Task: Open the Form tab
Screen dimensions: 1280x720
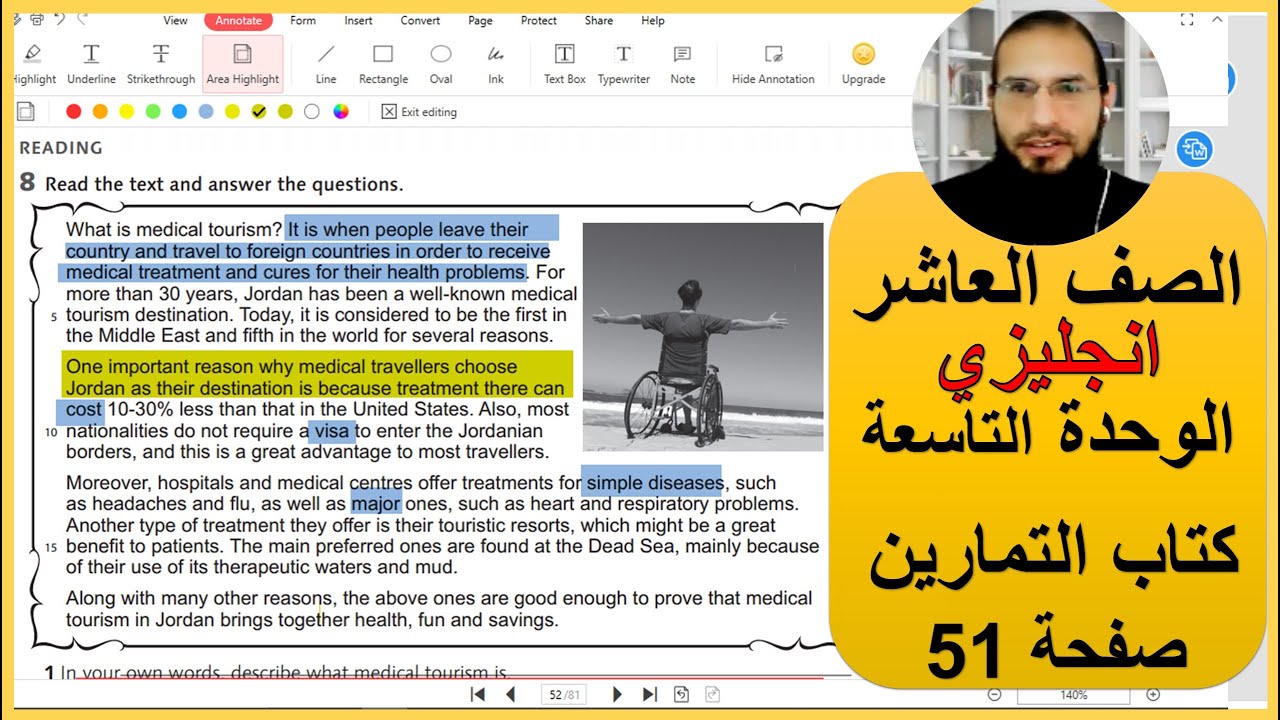Action: click(303, 20)
